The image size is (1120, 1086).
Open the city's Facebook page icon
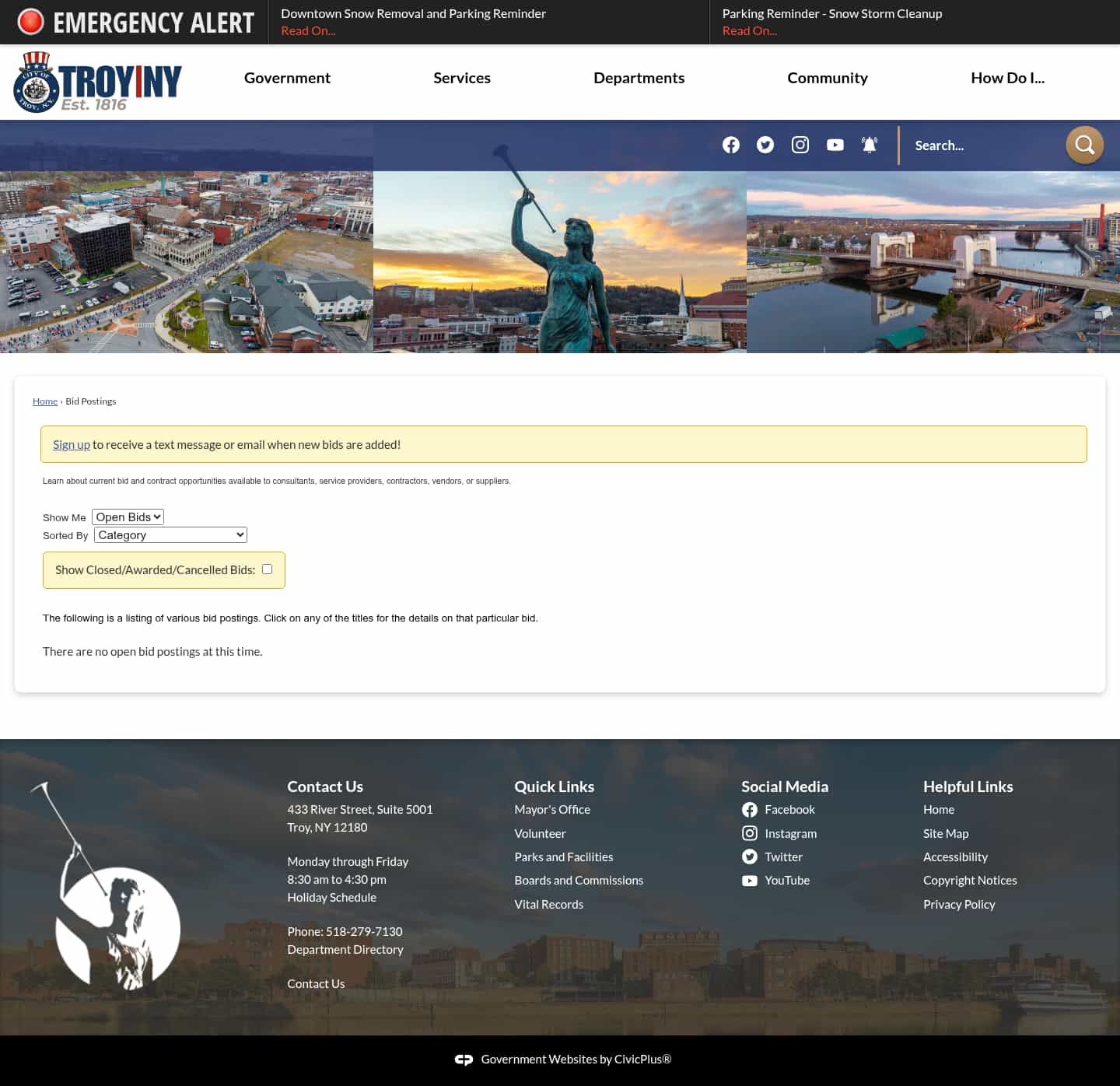[x=730, y=145]
